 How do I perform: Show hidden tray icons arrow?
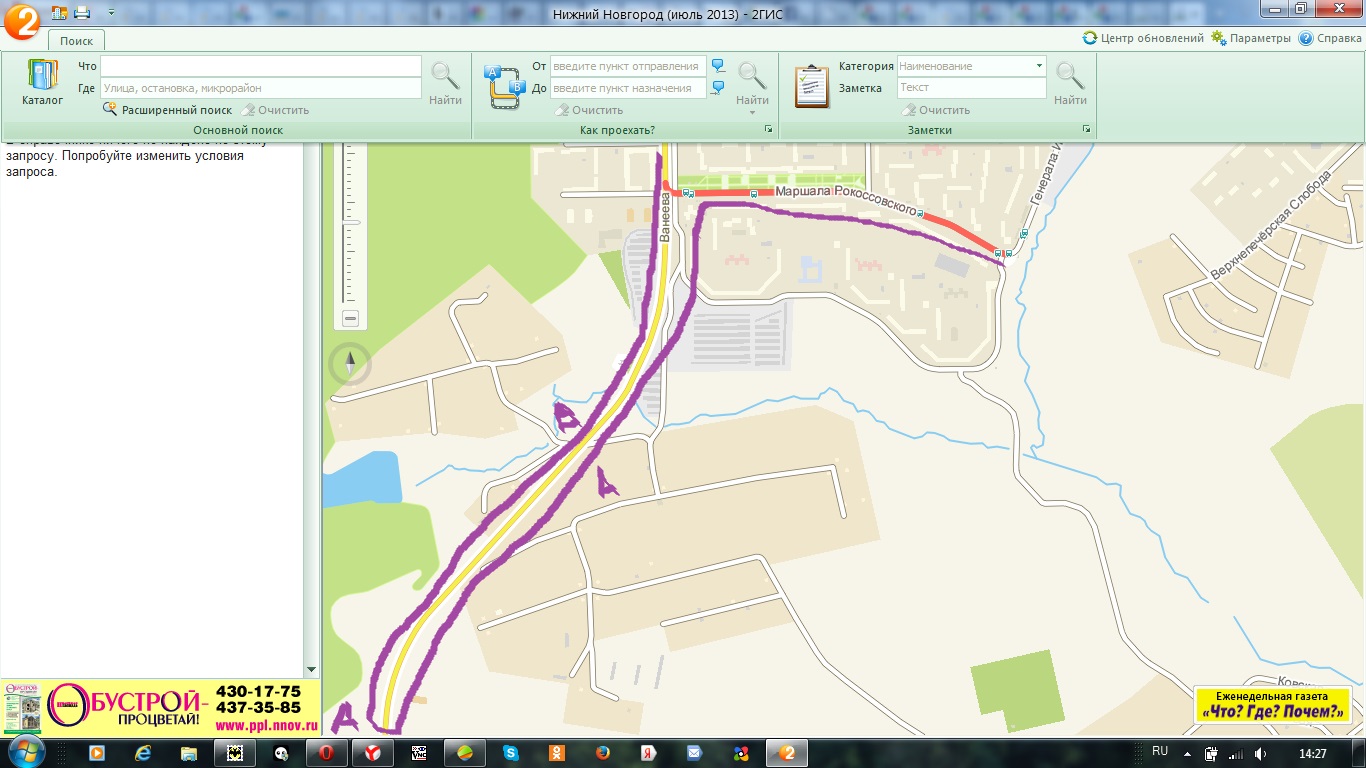(x=1188, y=754)
